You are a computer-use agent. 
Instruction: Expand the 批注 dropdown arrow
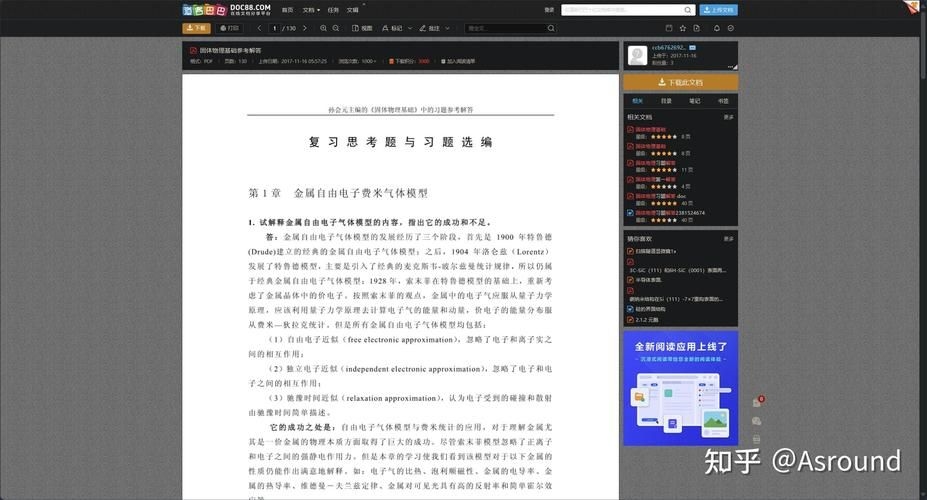point(448,28)
